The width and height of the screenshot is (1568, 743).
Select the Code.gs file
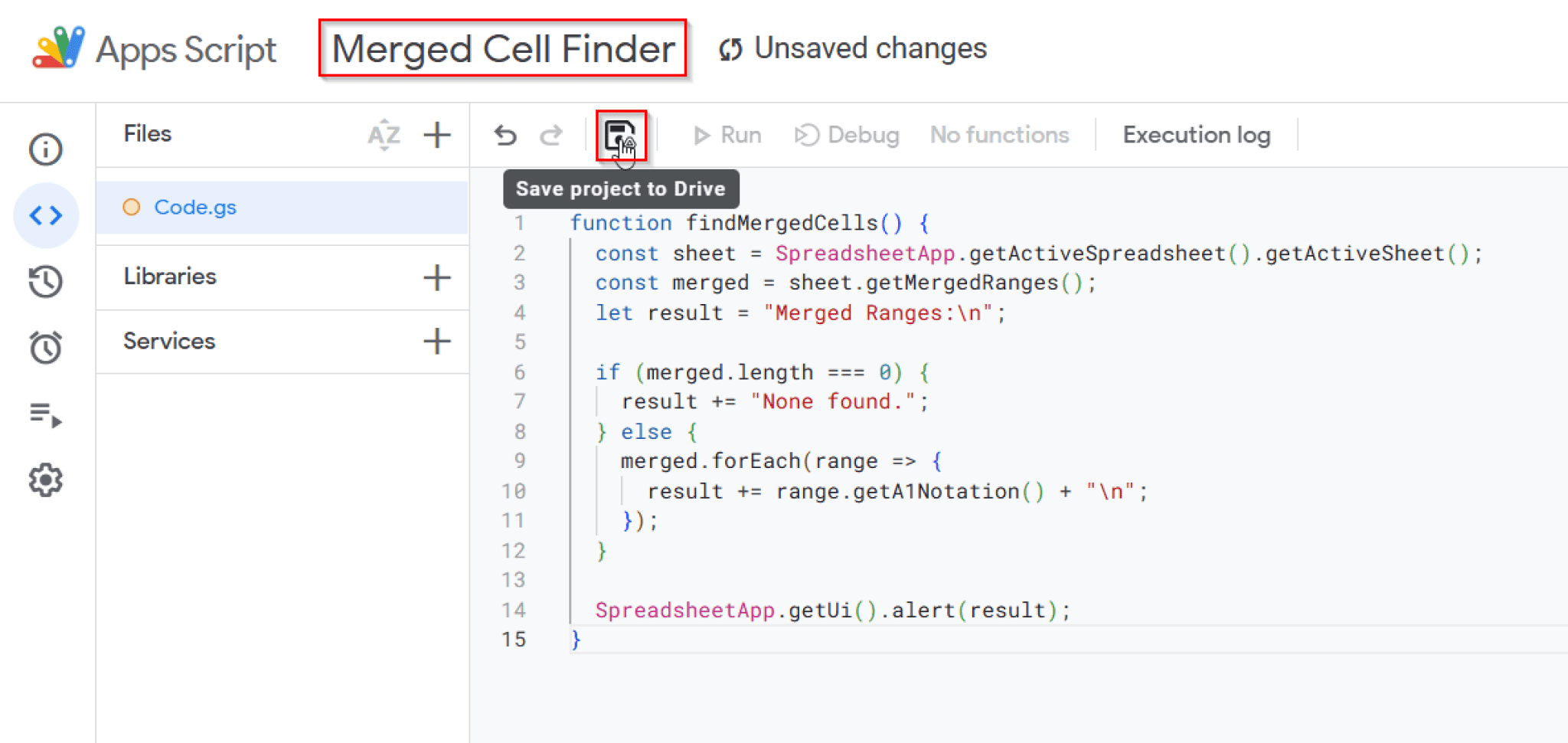click(x=195, y=207)
